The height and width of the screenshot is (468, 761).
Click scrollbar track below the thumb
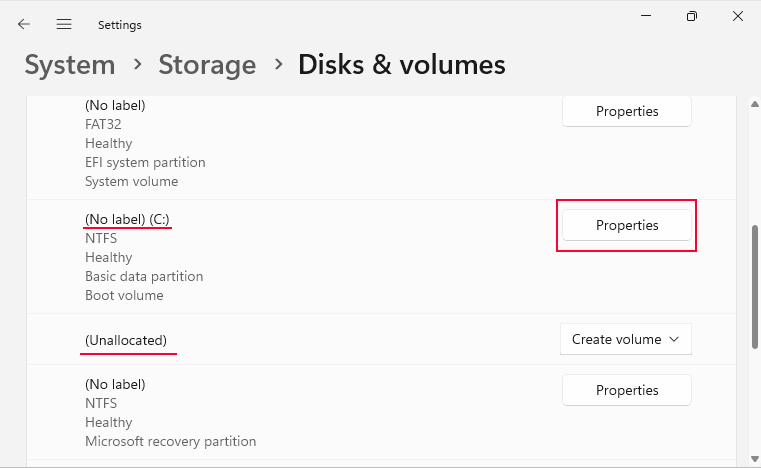pyautogui.click(x=754, y=400)
